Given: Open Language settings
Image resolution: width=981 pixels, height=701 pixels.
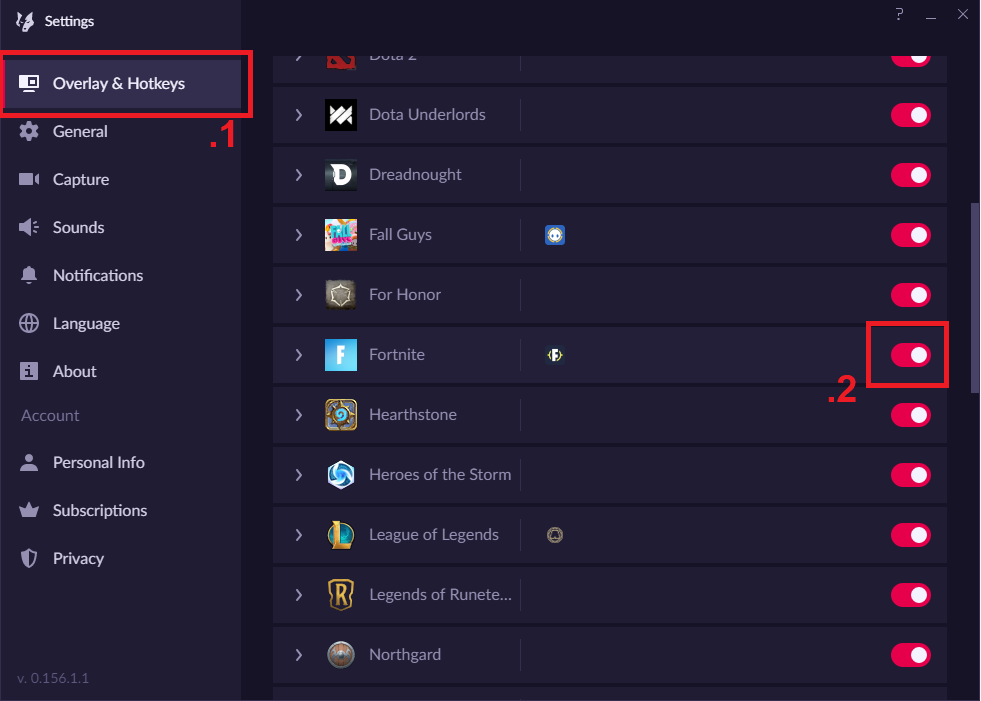Looking at the screenshot, I should (x=120, y=324).
